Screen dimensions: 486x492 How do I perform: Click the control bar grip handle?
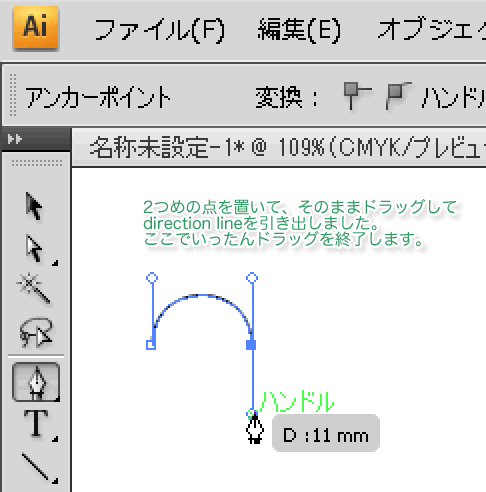[13, 95]
